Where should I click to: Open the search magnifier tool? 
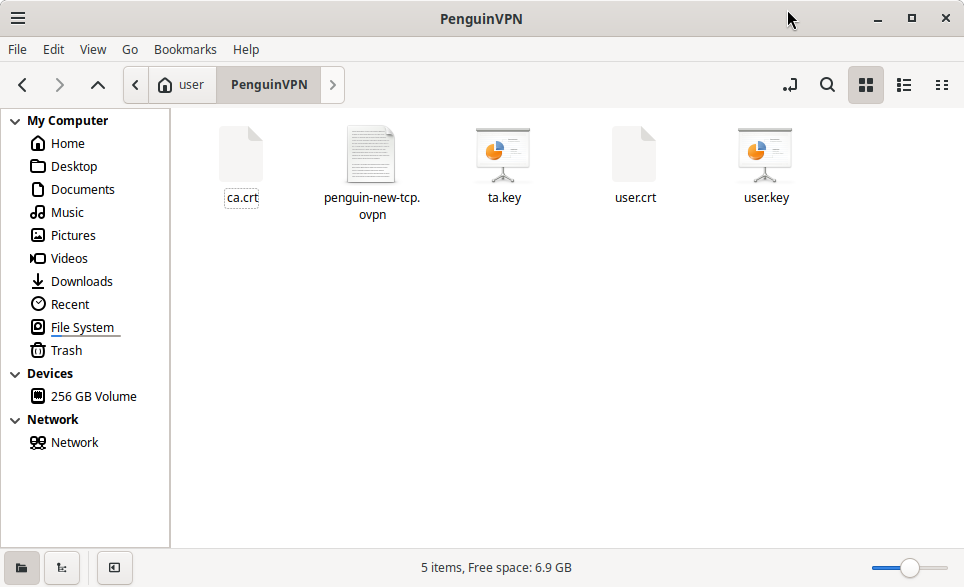tap(828, 85)
